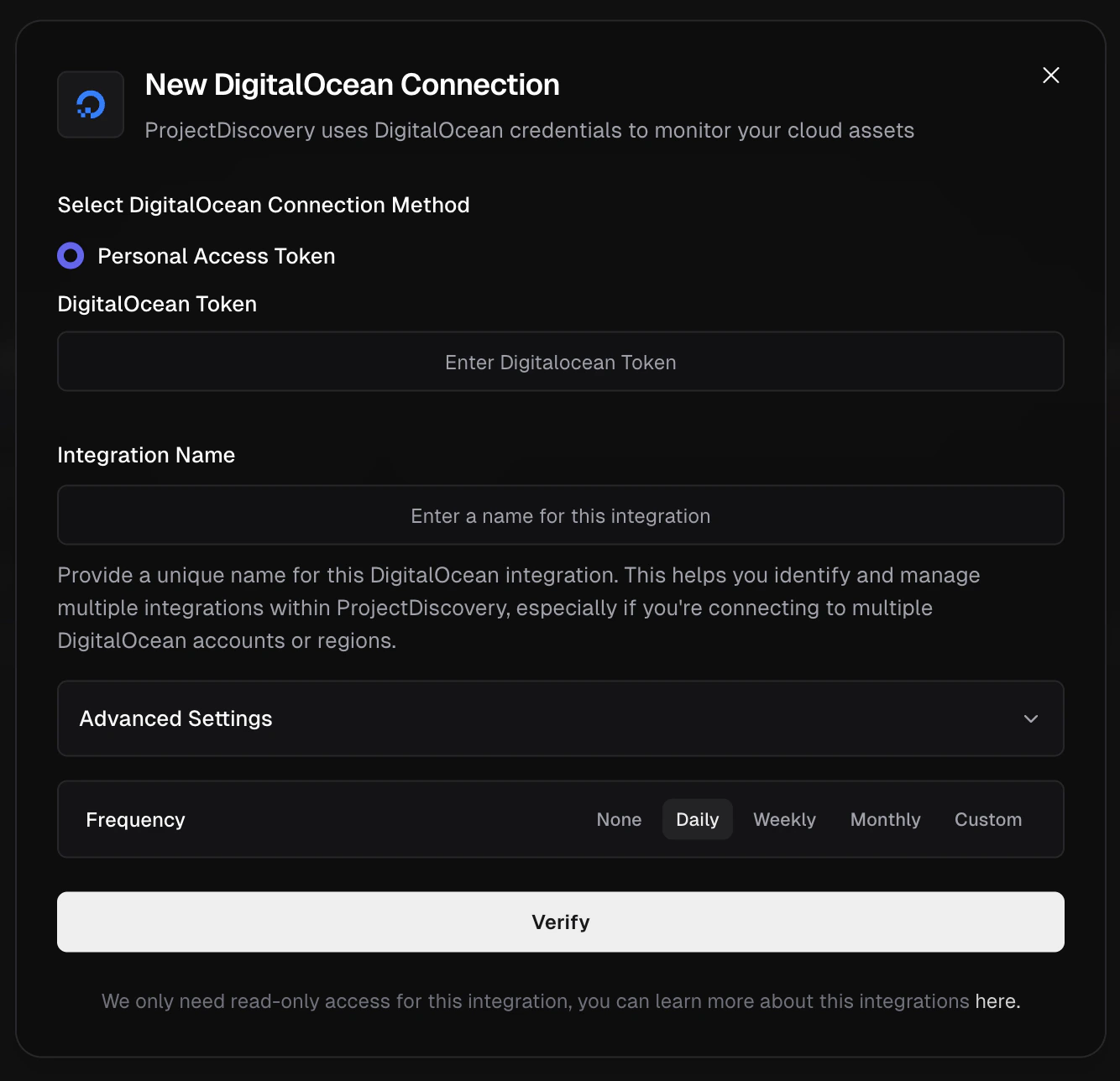Click the Advanced Settings chevron arrow
Image resolution: width=1120 pixels, height=1081 pixels.
1031,719
